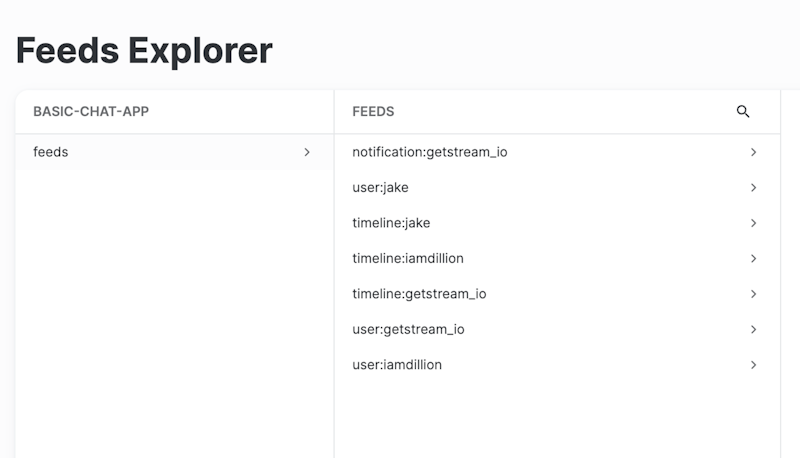Click the arrow beside timeline:getstream_io

753,294
